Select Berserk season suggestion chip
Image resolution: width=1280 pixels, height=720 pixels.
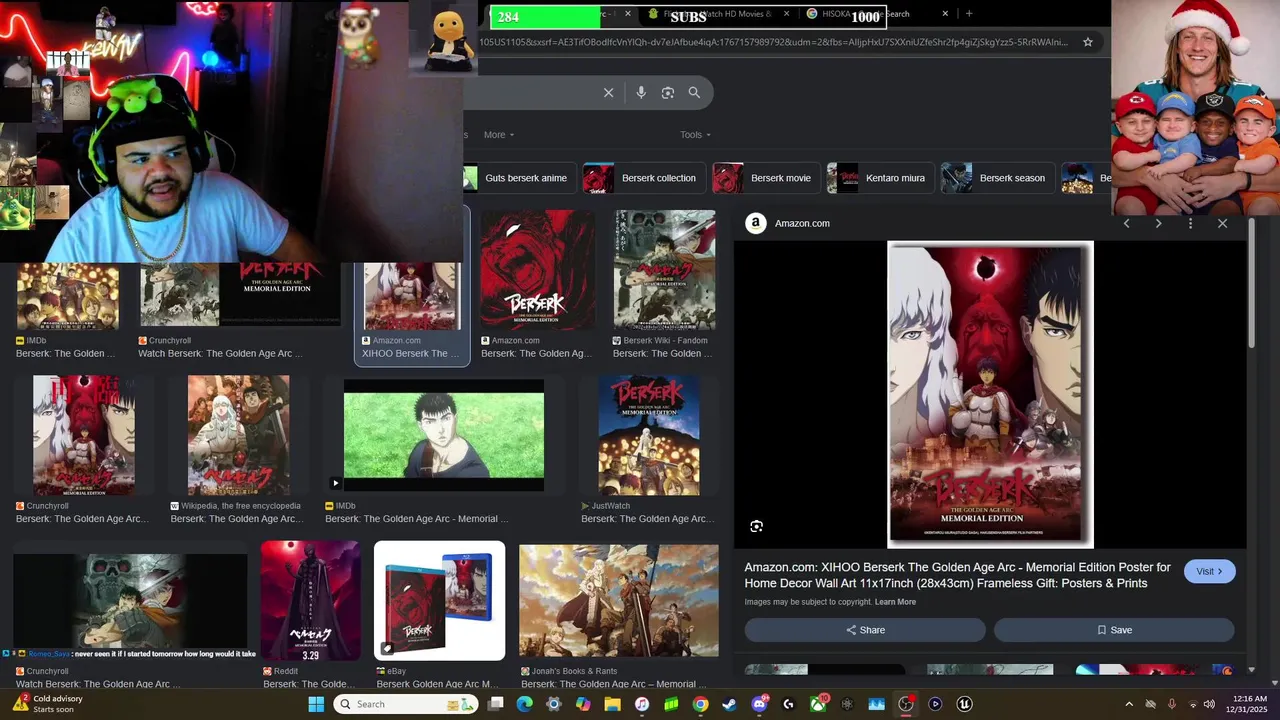pos(996,178)
